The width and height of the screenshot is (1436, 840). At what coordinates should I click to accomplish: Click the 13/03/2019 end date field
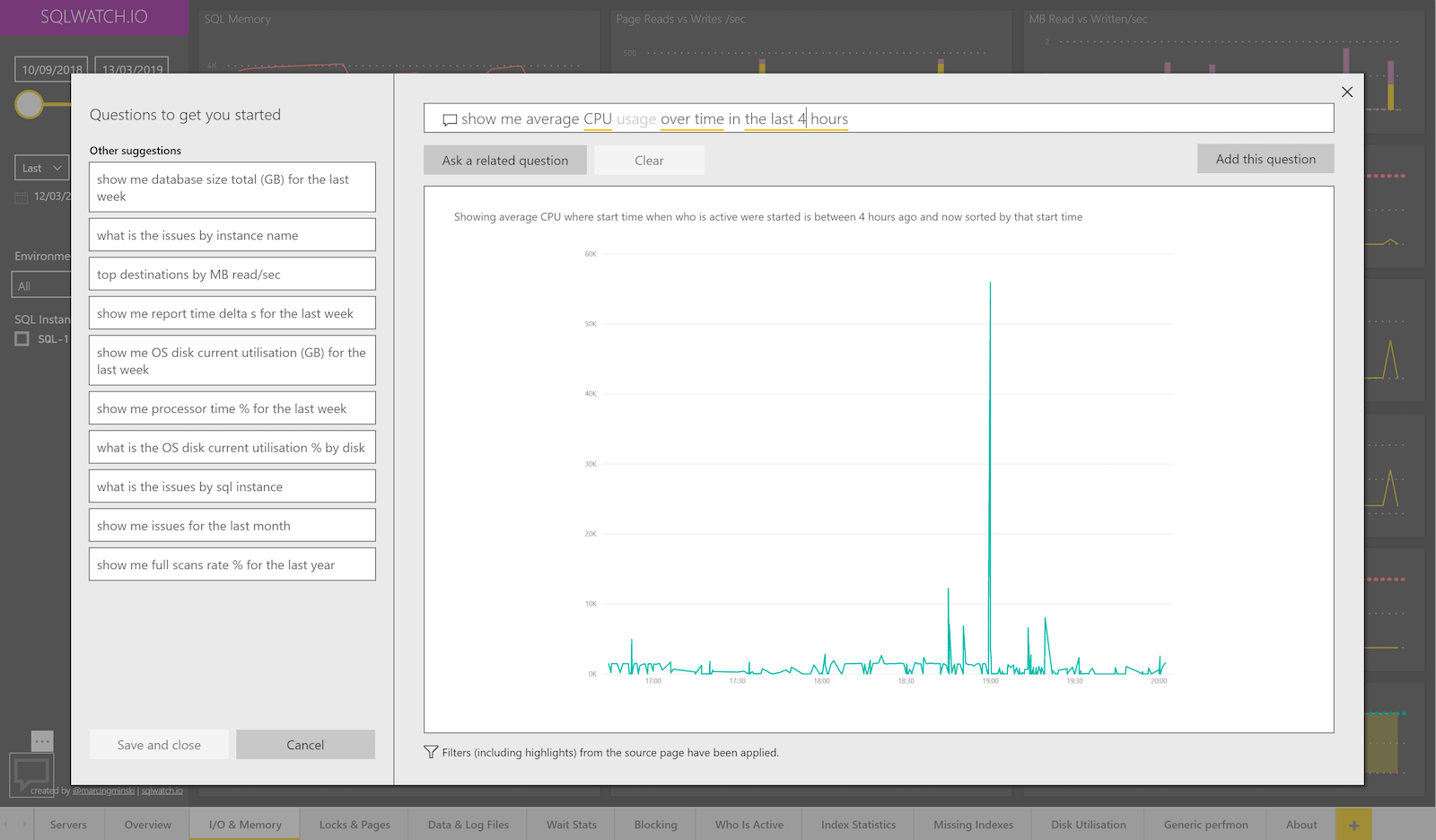[x=131, y=69]
